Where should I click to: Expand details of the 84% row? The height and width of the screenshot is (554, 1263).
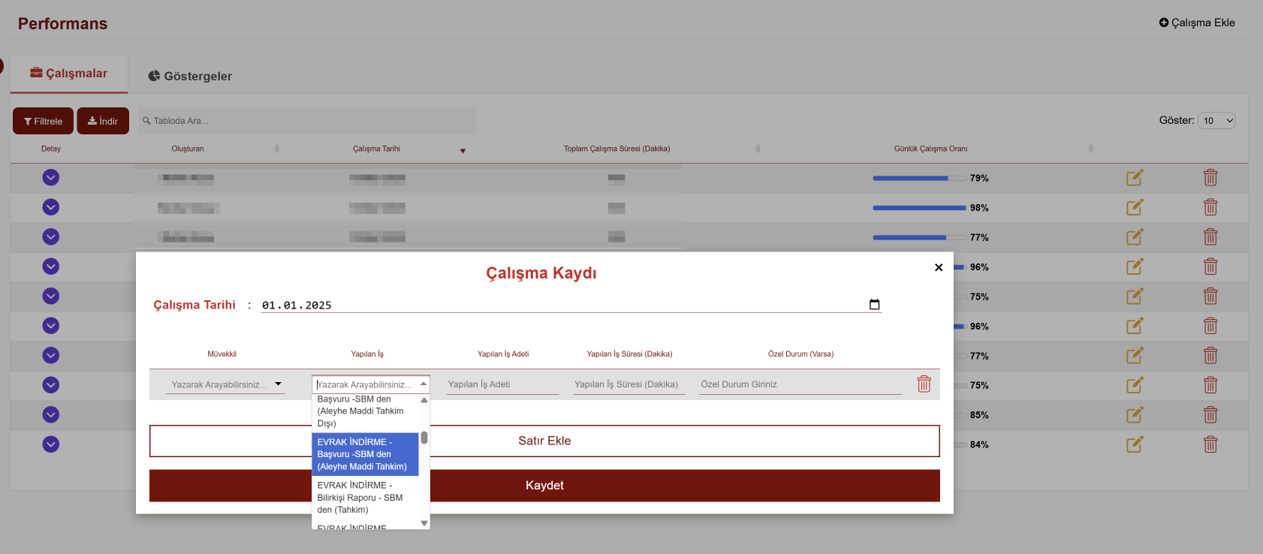coord(51,444)
